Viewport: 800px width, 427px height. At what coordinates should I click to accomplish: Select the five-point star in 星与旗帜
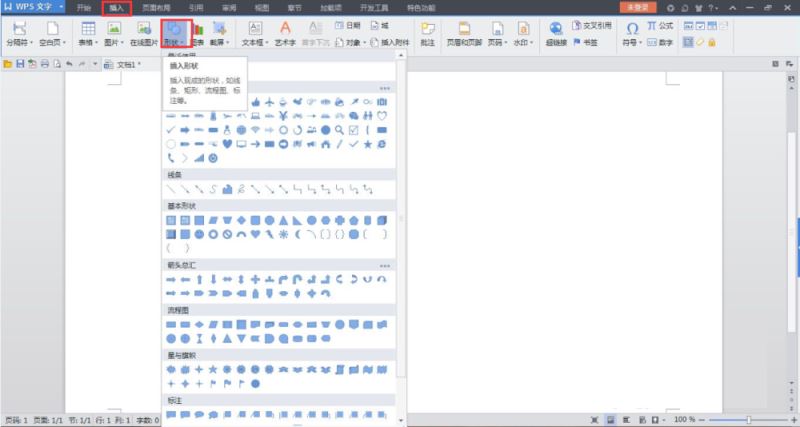click(x=213, y=369)
